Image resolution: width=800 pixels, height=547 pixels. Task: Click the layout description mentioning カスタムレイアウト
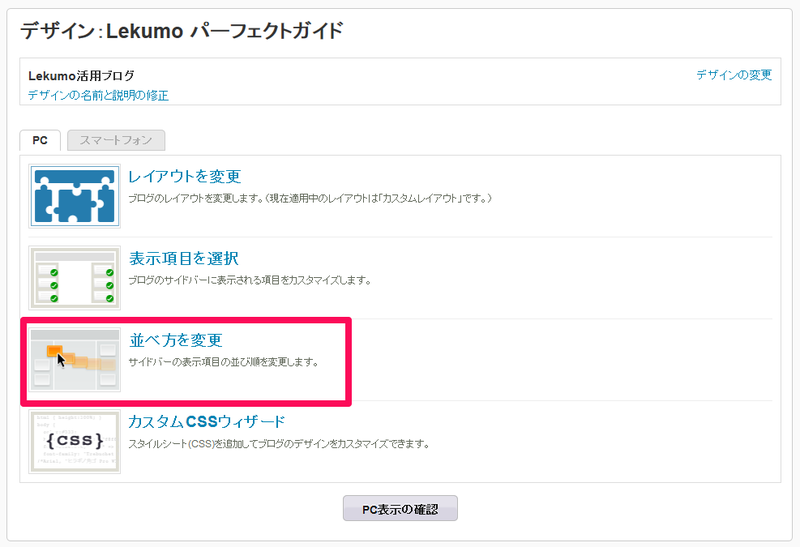(x=310, y=198)
